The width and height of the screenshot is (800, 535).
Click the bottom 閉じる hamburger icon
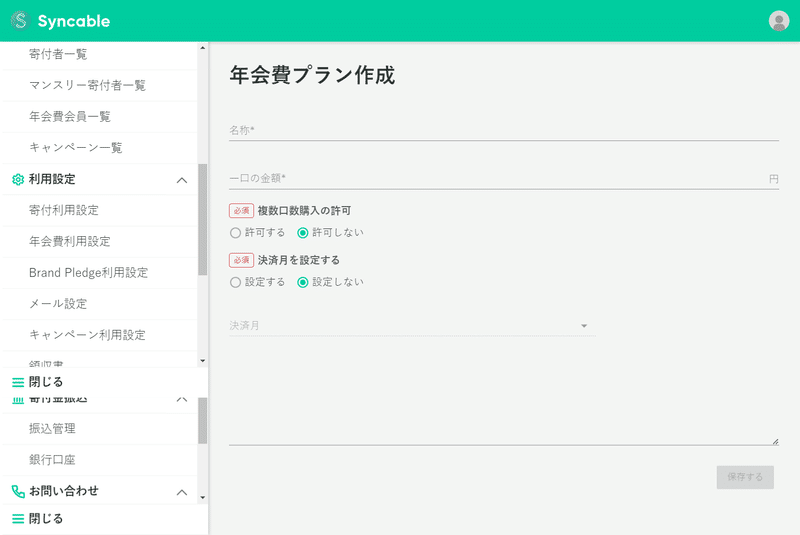pos(18,519)
